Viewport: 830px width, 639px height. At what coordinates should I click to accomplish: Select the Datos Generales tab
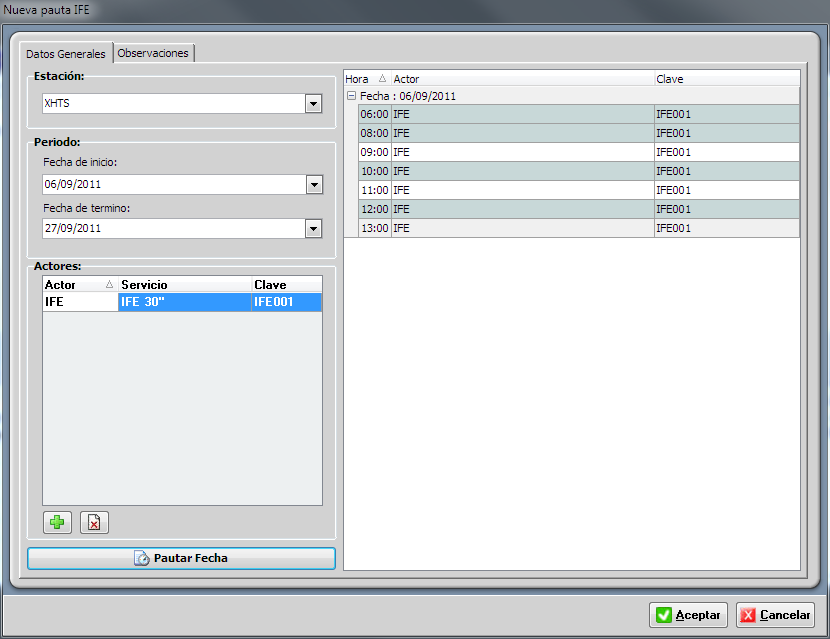click(x=65, y=54)
